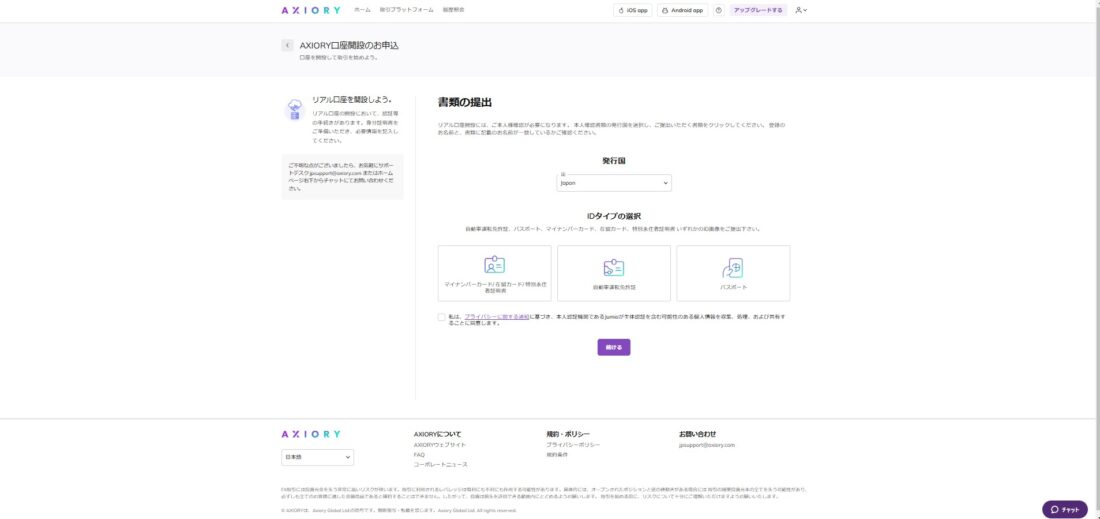
Task: Open the チャット chat bubble widget
Action: (x=1064, y=509)
